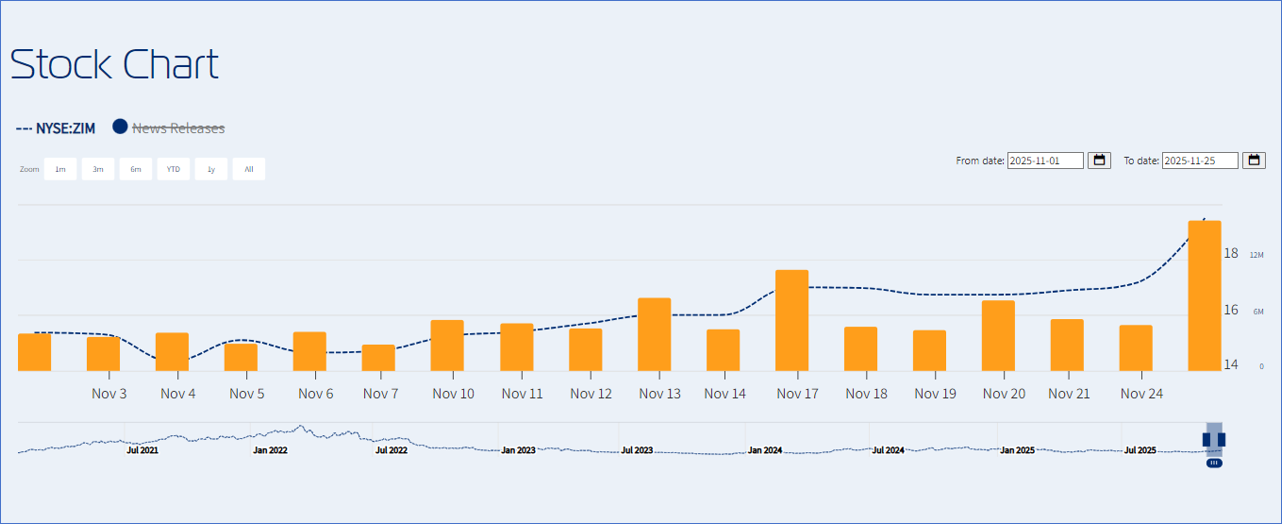
Task: Set zoom to 1m
Action: (60, 169)
